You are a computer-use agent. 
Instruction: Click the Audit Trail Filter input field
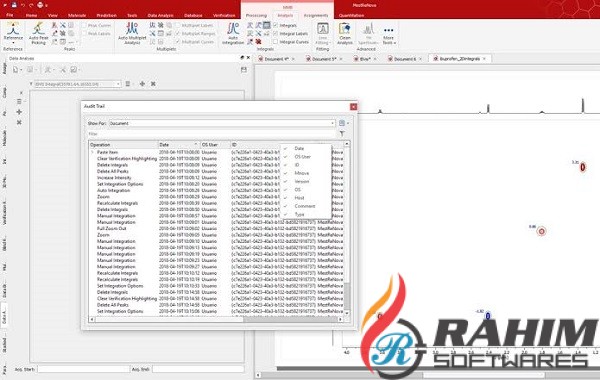212,134
